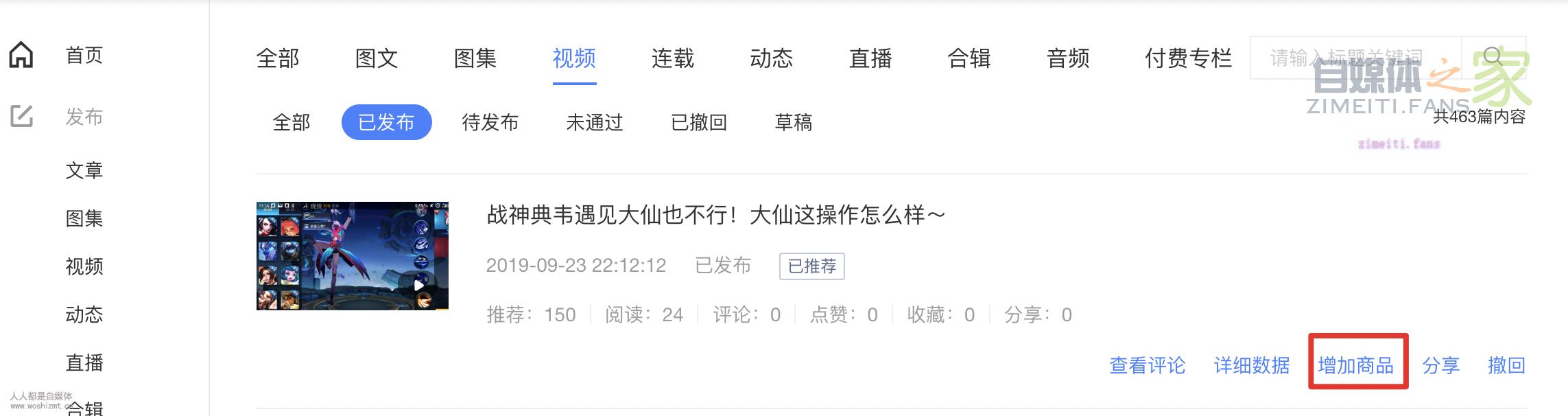The width and height of the screenshot is (1568, 416).
Task: Click 增加商品 link
Action: pyautogui.click(x=1356, y=365)
